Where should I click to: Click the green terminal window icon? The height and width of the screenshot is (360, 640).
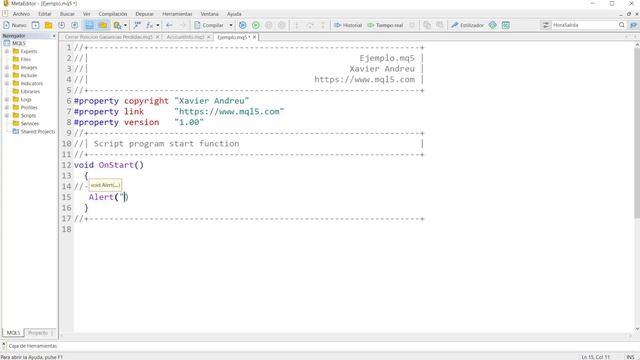pyautogui.click(x=506, y=25)
